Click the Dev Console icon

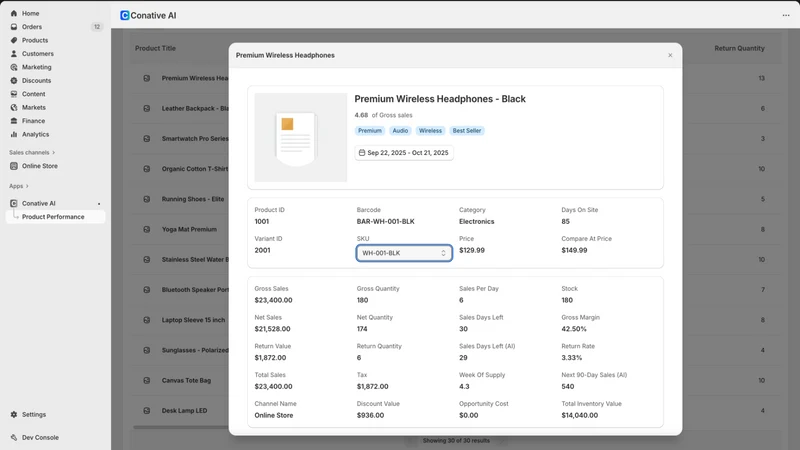[14, 437]
